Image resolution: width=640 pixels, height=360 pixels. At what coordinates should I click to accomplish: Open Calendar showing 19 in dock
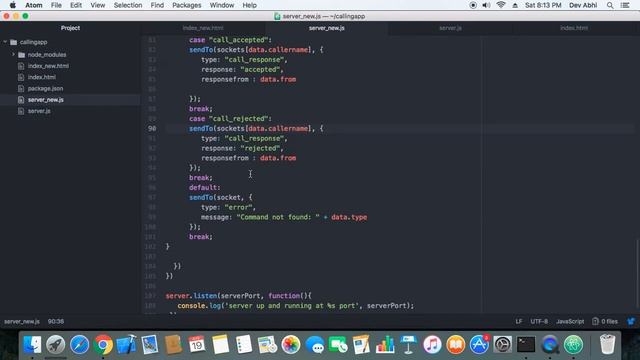click(x=197, y=345)
